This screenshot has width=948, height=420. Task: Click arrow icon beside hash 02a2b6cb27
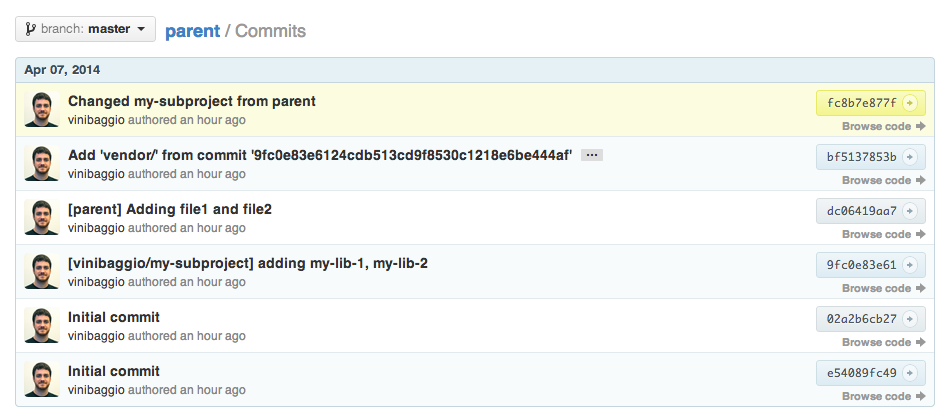point(910,319)
